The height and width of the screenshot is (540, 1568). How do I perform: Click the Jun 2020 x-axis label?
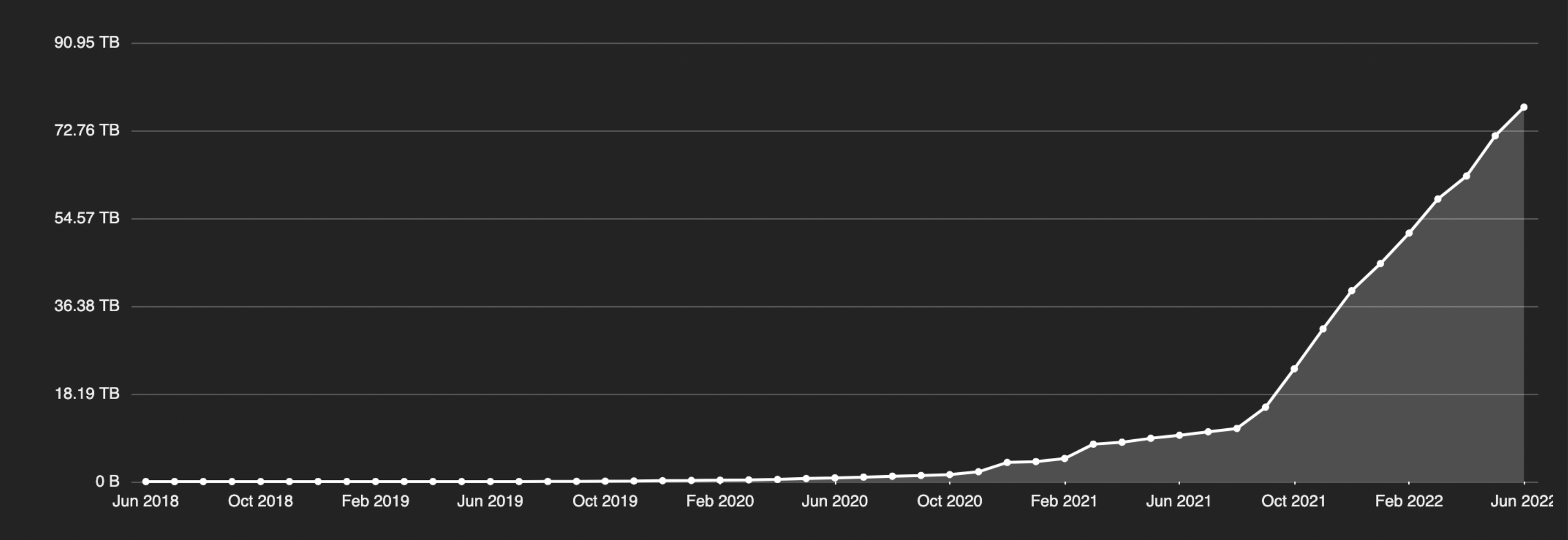pos(835,501)
